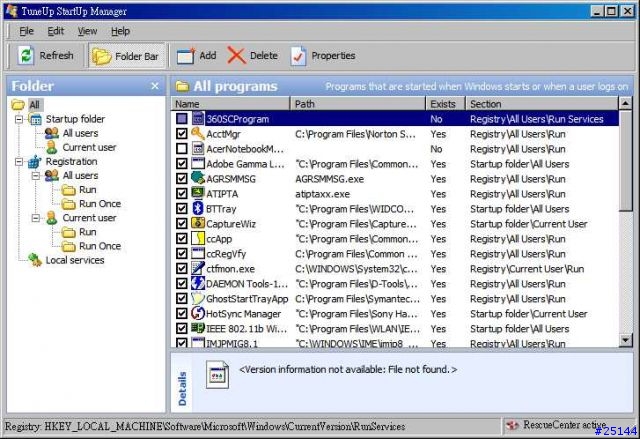This screenshot has width=640, height=439.
Task: Uncheck the AcctMgr checkbox
Action: (182, 134)
